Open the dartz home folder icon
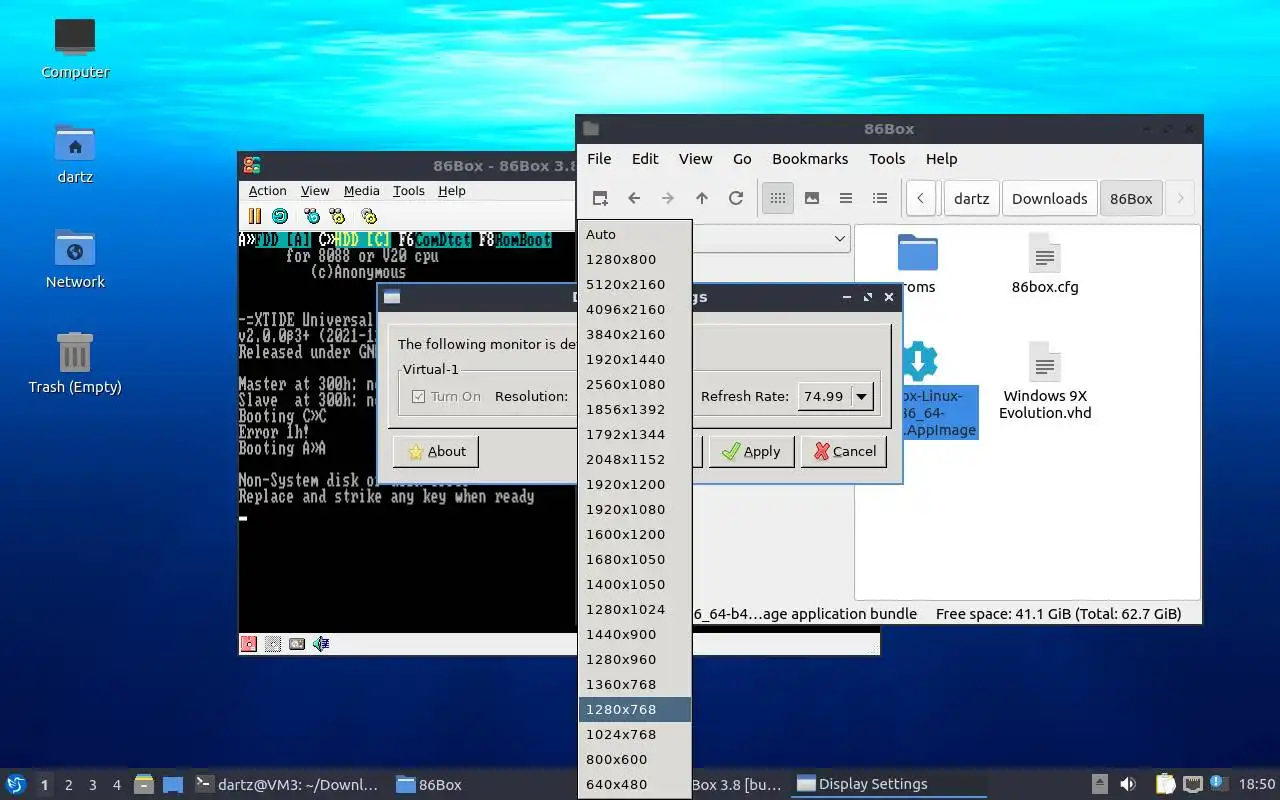This screenshot has width=1280, height=800. coord(75,153)
